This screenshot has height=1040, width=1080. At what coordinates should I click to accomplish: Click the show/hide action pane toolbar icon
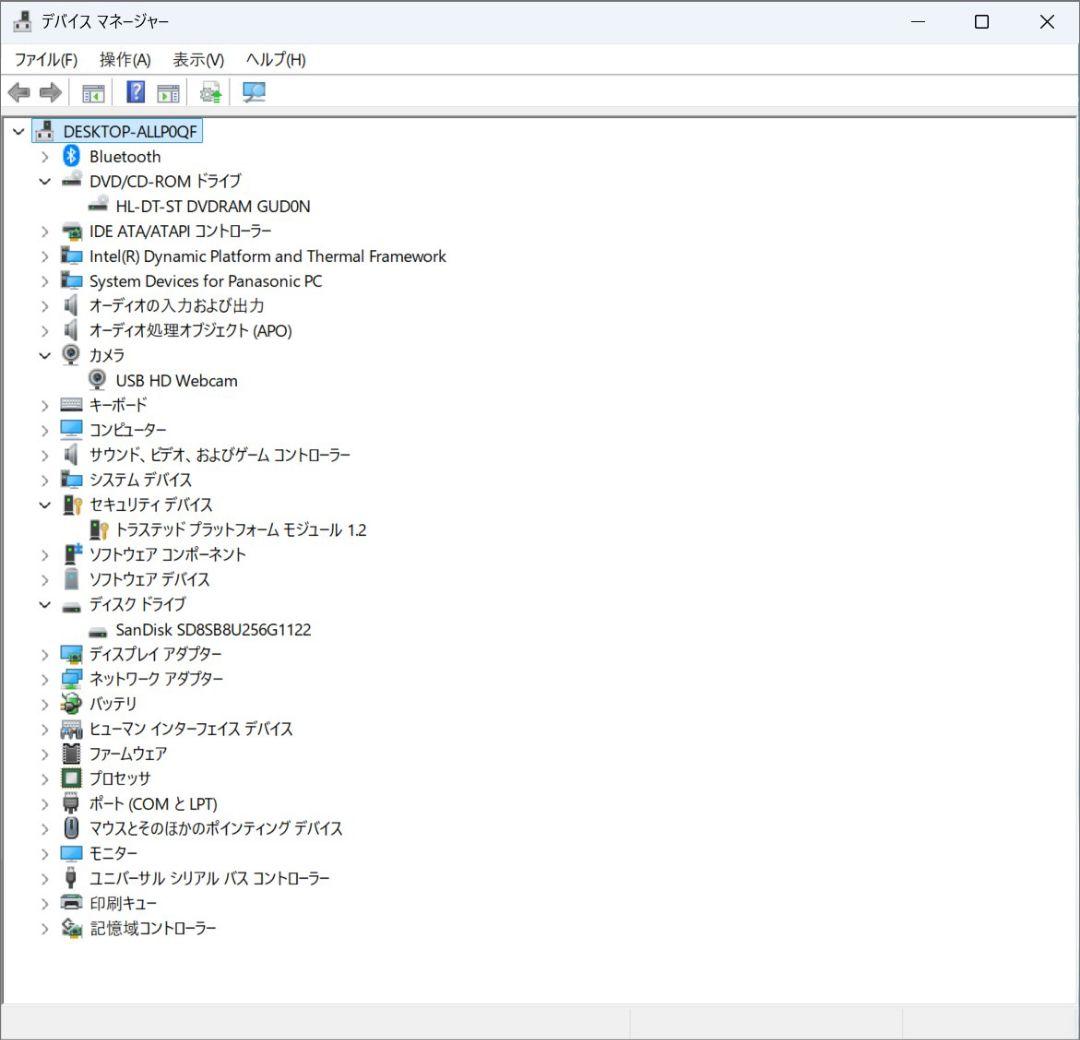168,93
